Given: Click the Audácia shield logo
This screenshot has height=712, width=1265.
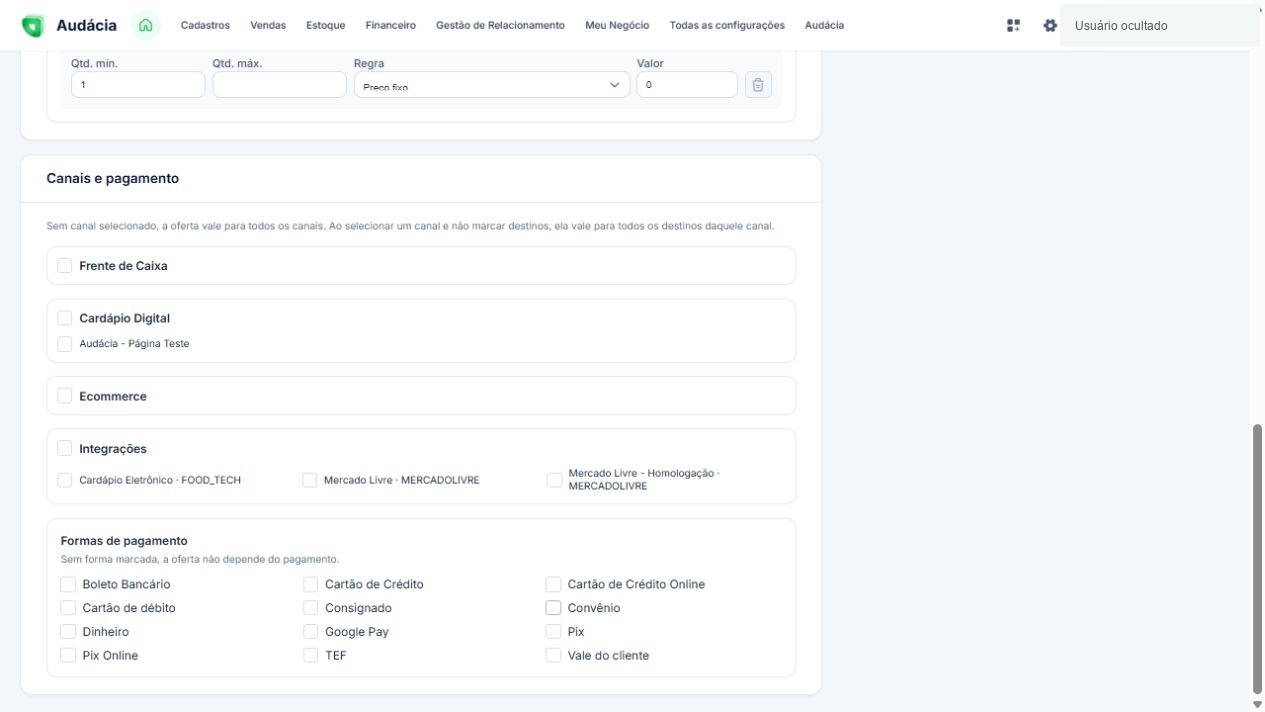Looking at the screenshot, I should (33, 26).
